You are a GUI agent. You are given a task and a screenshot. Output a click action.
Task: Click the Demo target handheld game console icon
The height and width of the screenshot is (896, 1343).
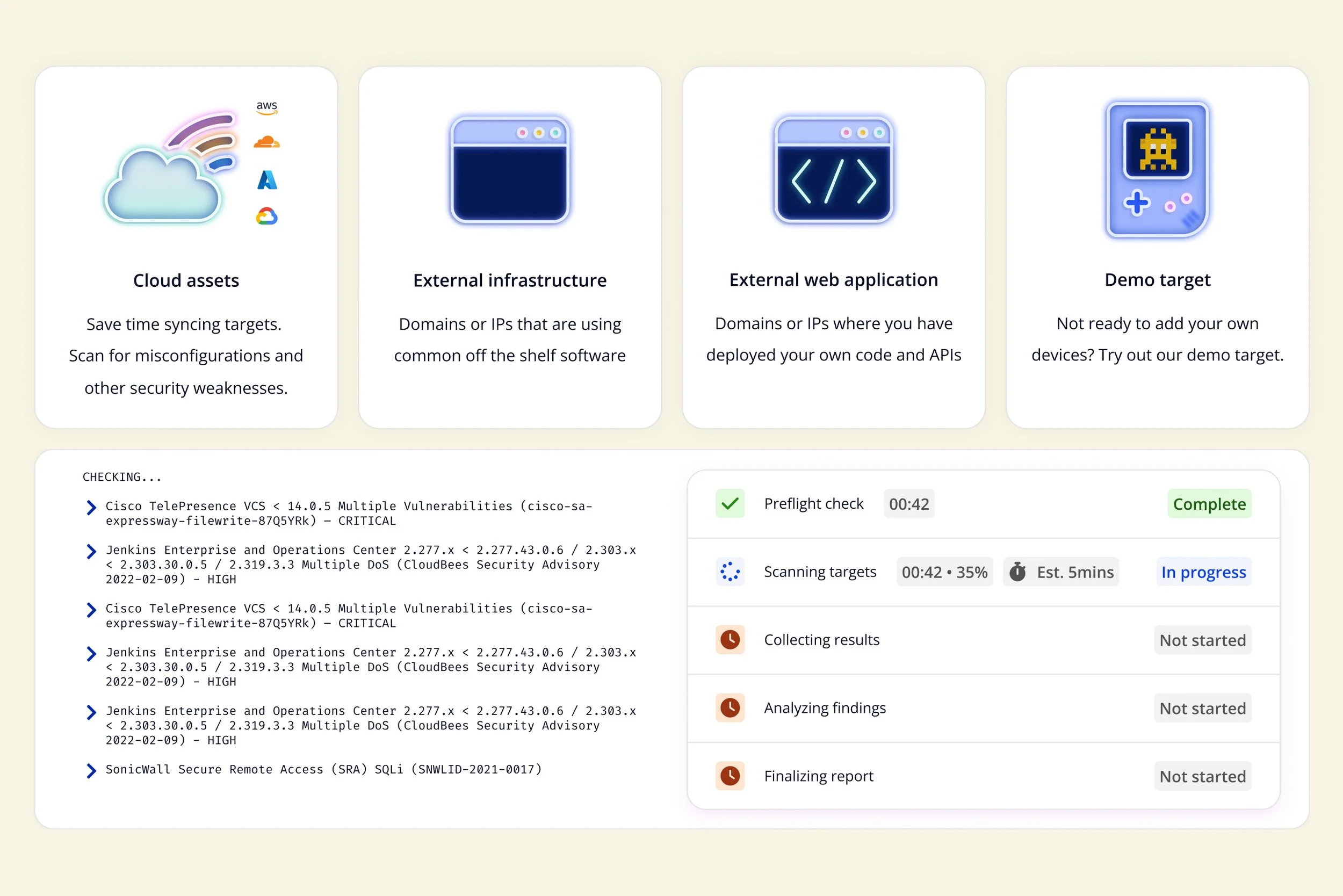pyautogui.click(x=1157, y=169)
